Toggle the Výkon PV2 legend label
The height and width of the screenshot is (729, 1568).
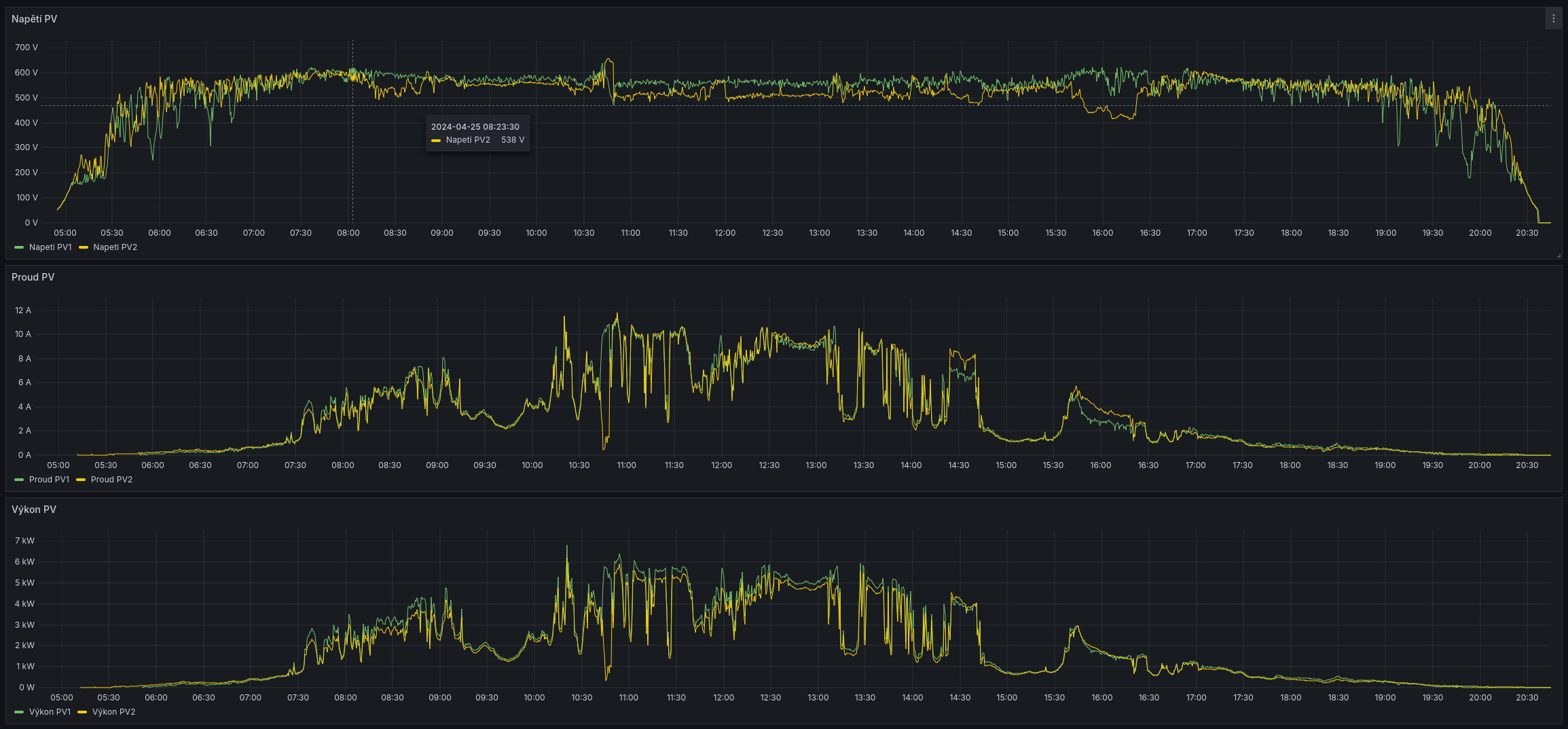pos(113,712)
